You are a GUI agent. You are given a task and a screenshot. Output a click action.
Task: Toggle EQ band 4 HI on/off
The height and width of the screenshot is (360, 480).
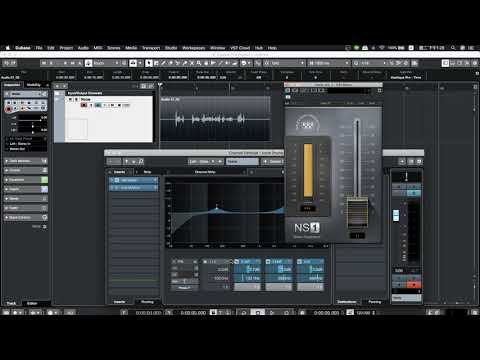tap(299, 262)
